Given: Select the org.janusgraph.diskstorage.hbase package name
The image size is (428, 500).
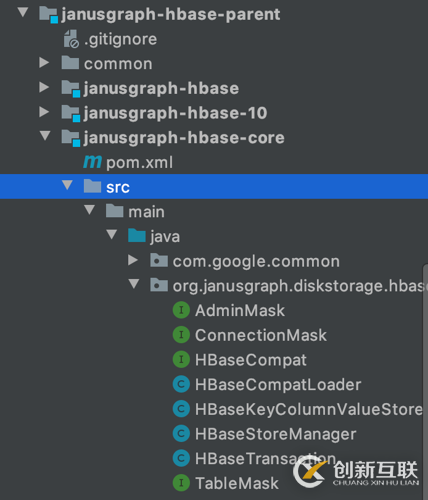Looking at the screenshot, I should (x=299, y=286).
